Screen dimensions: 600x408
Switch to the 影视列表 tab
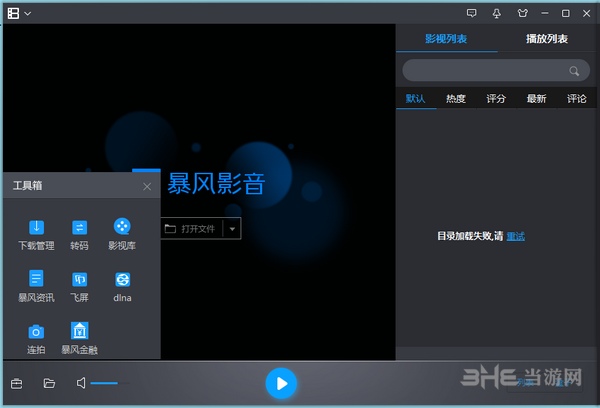click(x=446, y=39)
